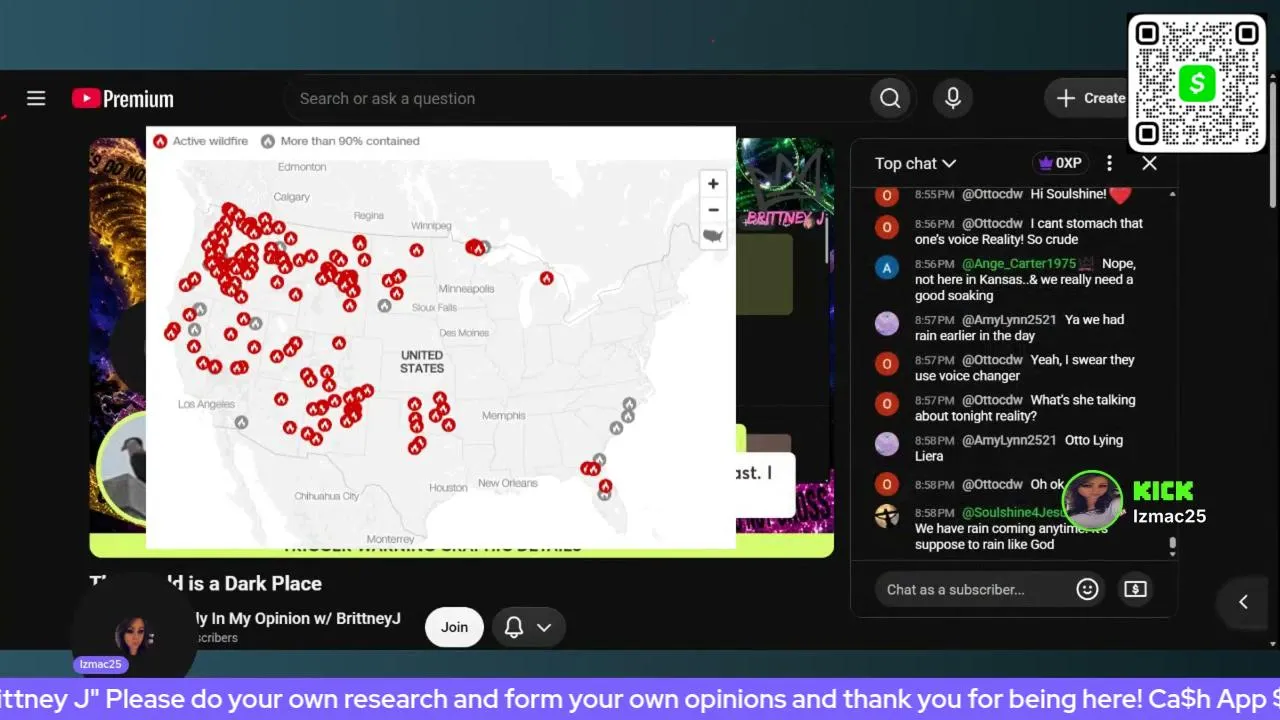Click the 'Houston' city label on map
The height and width of the screenshot is (720, 1280).
448,487
